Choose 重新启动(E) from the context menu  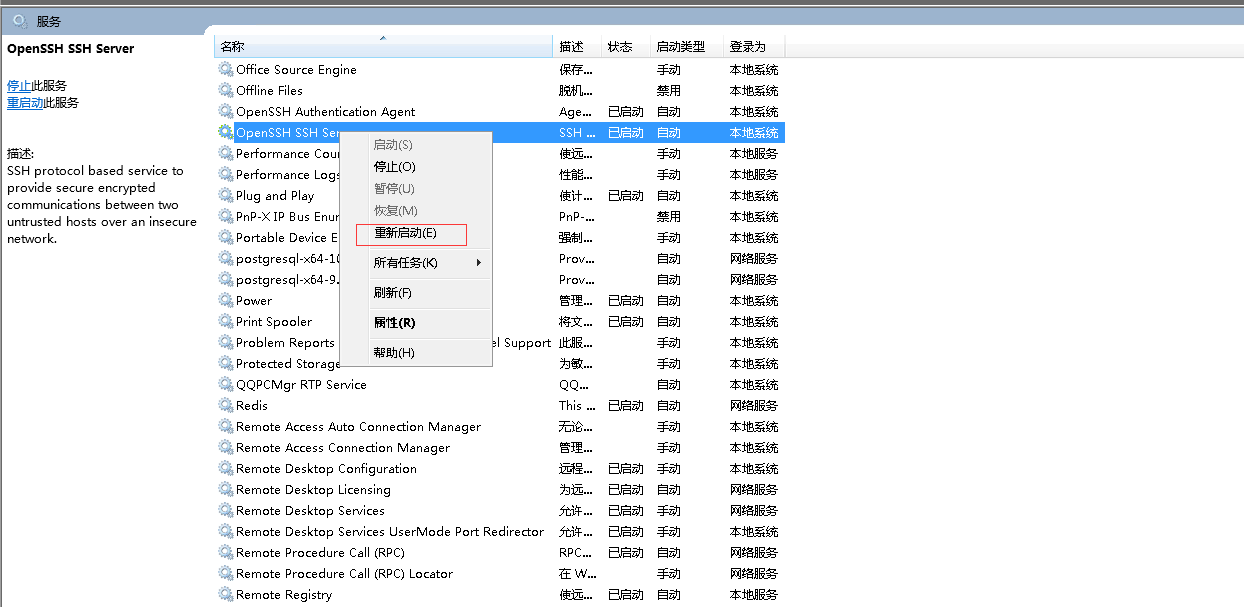pos(405,234)
